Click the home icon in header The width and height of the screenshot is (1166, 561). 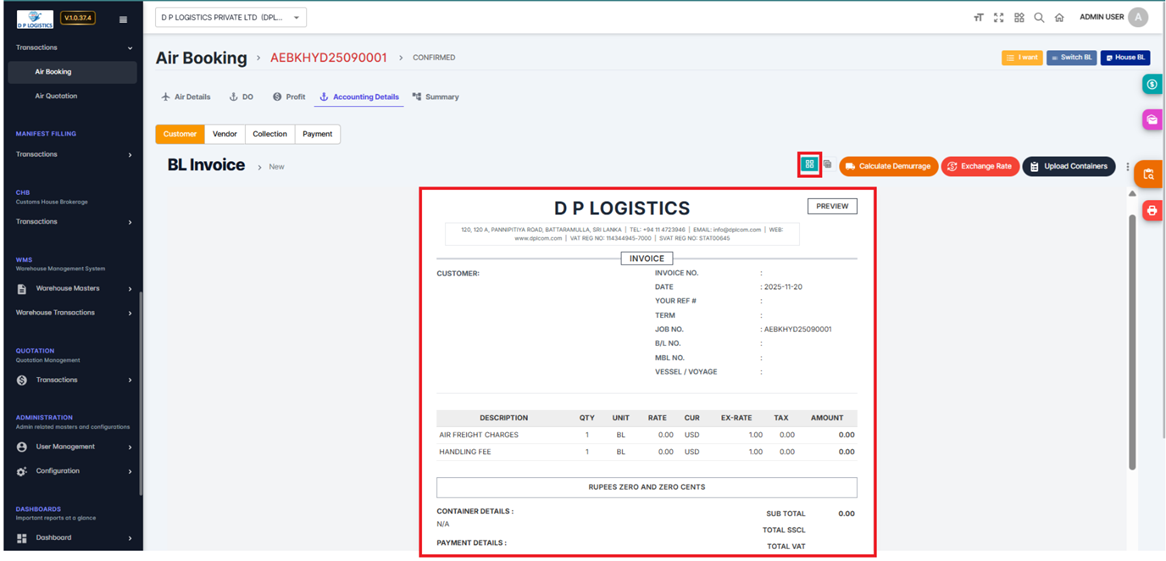click(x=1059, y=18)
